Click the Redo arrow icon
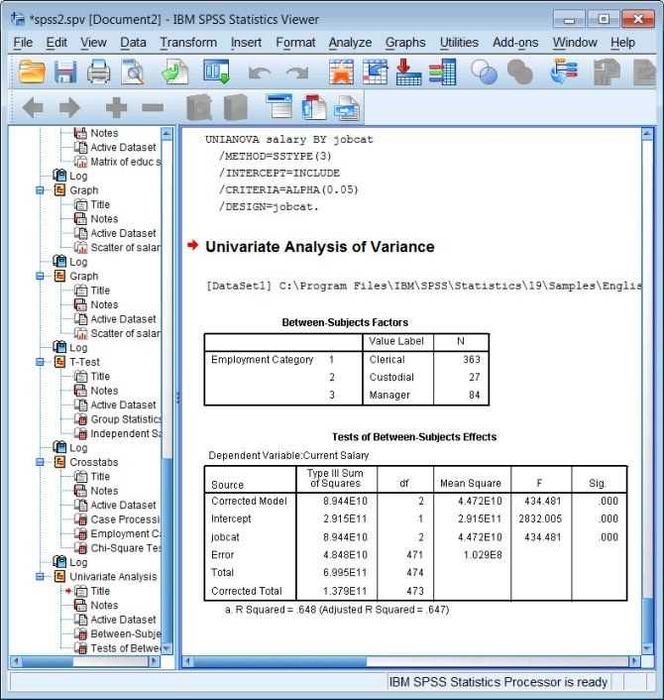Image resolution: width=664 pixels, height=700 pixels. 297,73
